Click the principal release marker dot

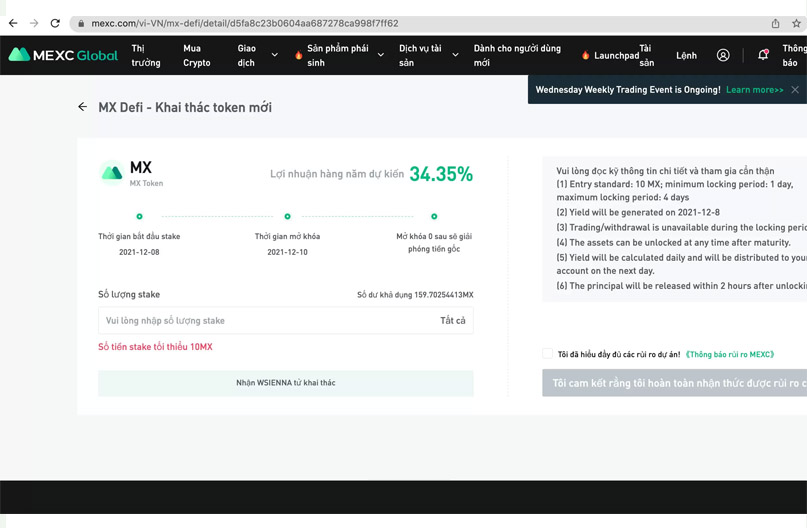[x=434, y=216]
